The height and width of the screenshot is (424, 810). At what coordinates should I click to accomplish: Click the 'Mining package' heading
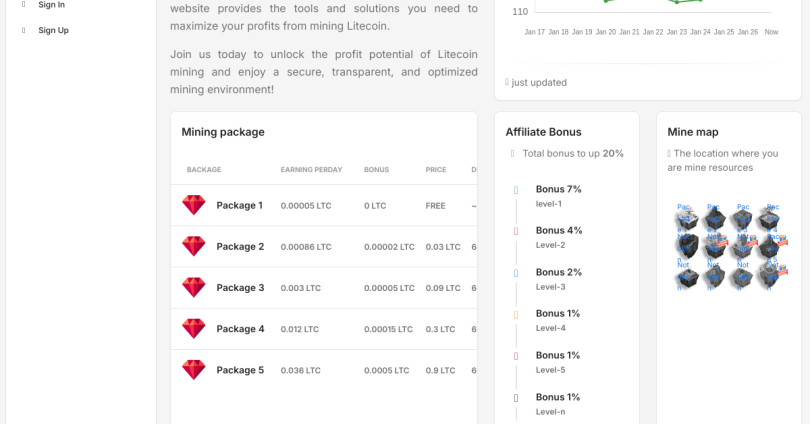tap(223, 132)
